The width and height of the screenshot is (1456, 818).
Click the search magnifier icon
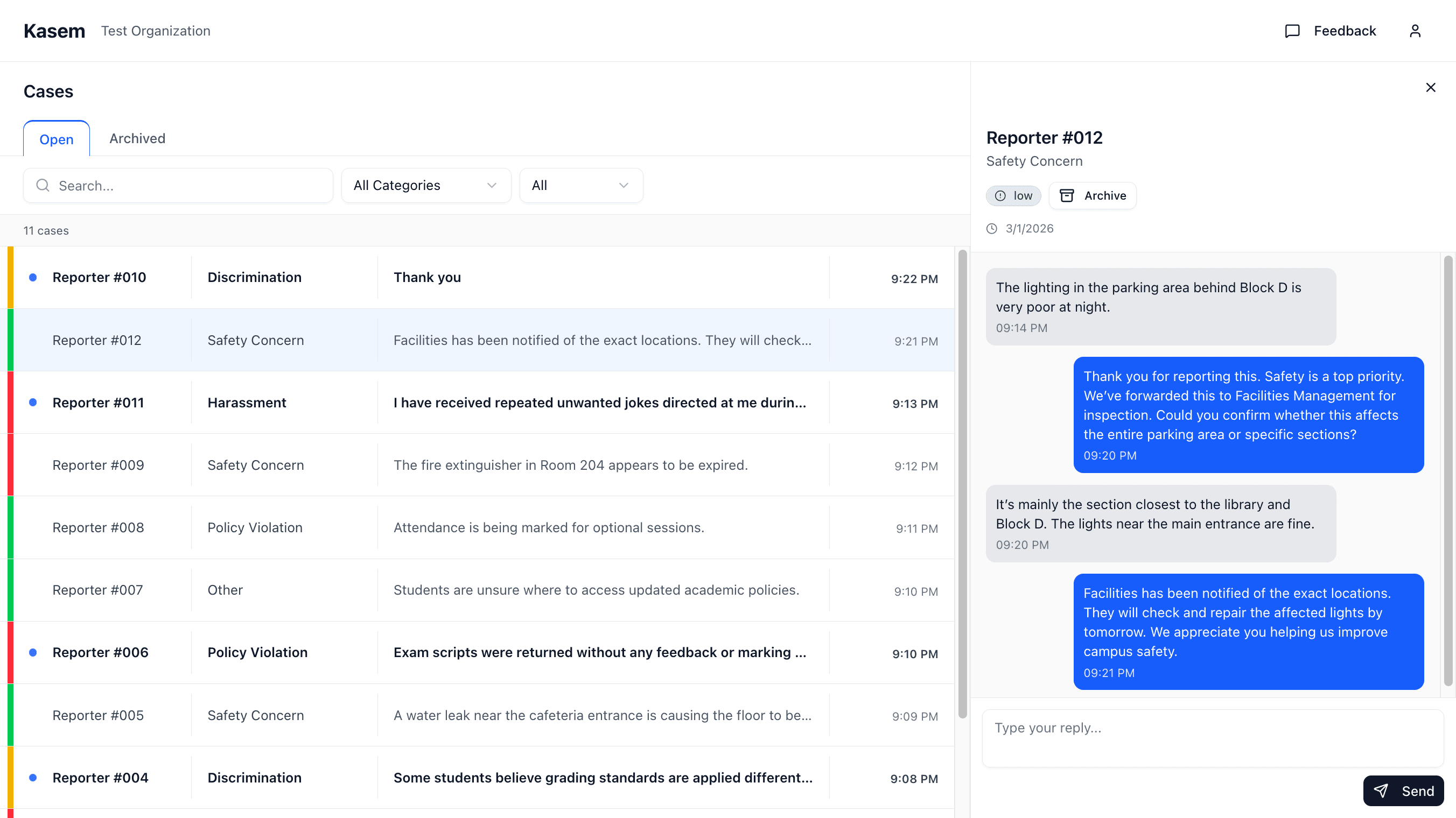coord(43,185)
